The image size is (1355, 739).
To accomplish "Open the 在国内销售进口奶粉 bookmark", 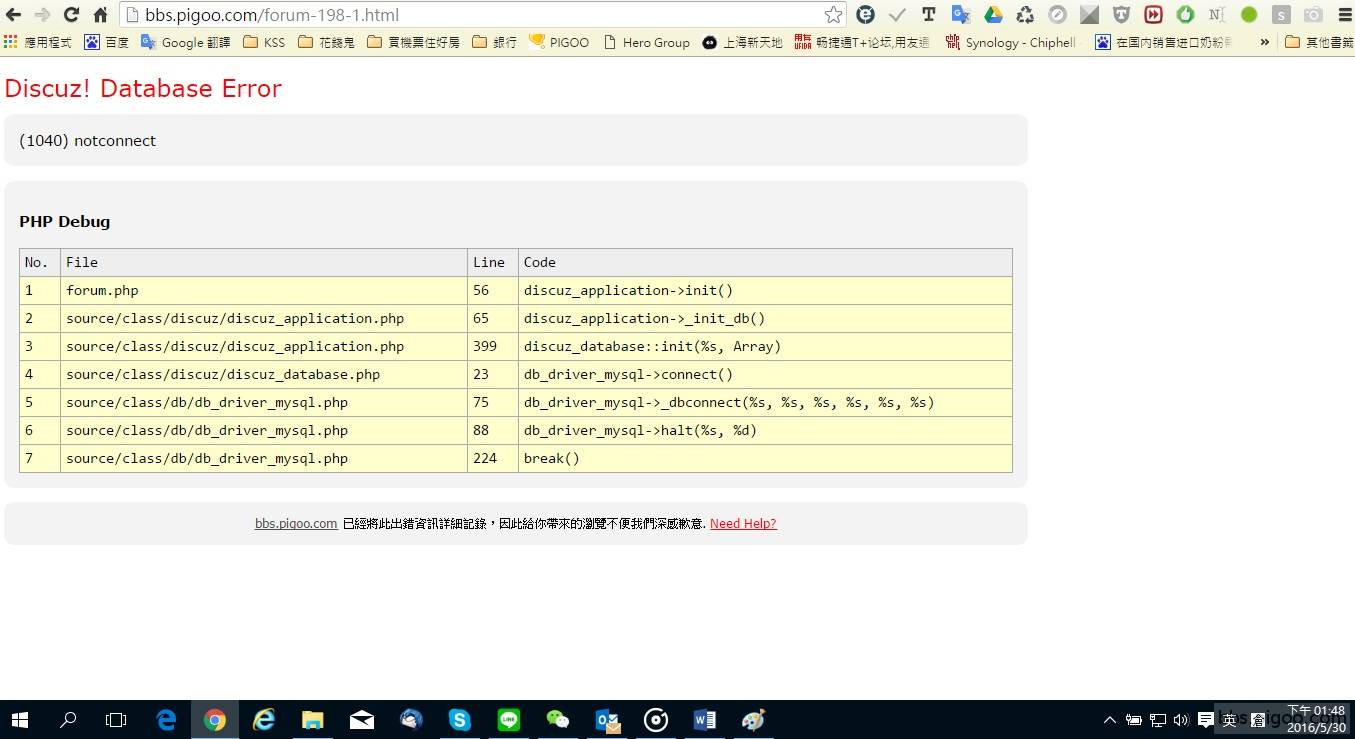I will [x=1164, y=42].
